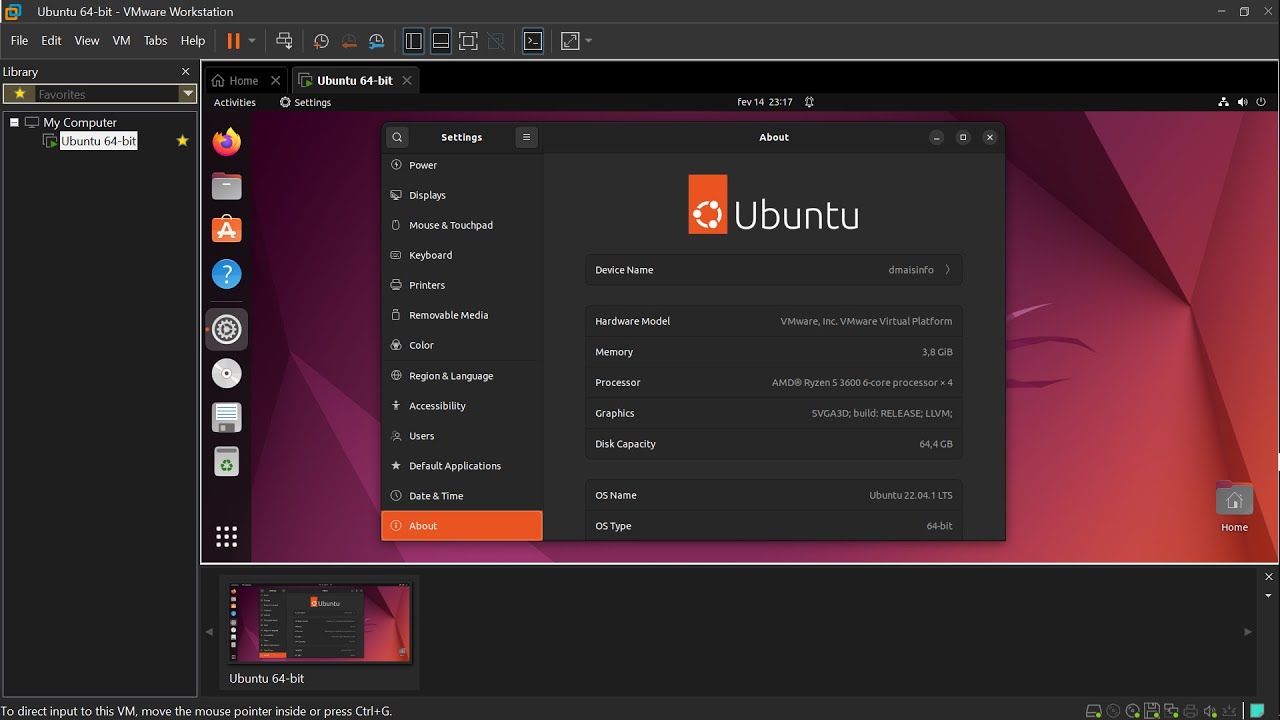The width and height of the screenshot is (1280, 720).
Task: Show Applications grid in the dock
Action: 227,537
